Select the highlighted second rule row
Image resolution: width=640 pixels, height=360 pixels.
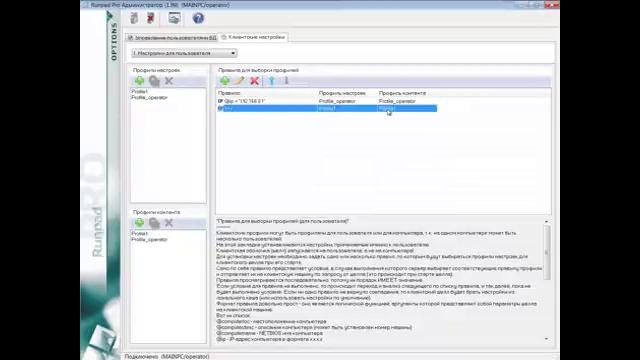tap(327, 108)
